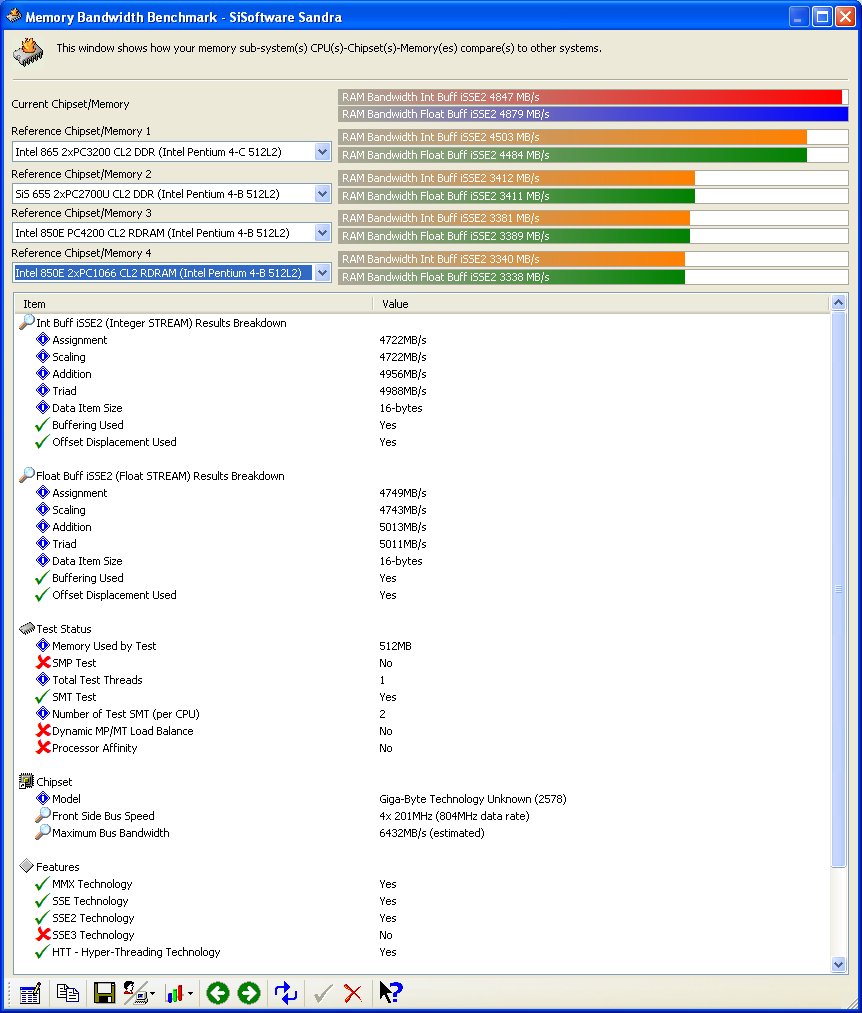The image size is (862, 1013).
Task: Click the chip icon beside Test Status
Action: 26,628
